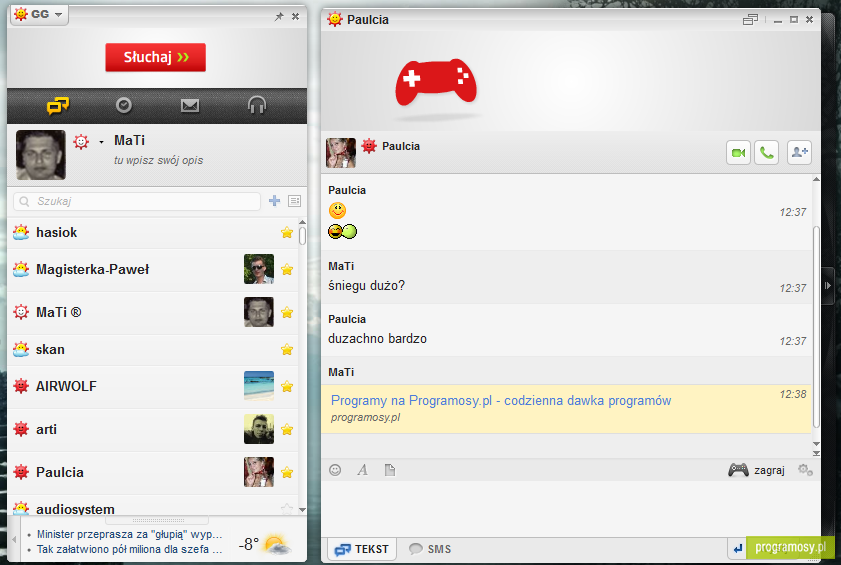Open emoticon picker in chat toolbar
Screen dimensions: 841x565
[x=335, y=470]
